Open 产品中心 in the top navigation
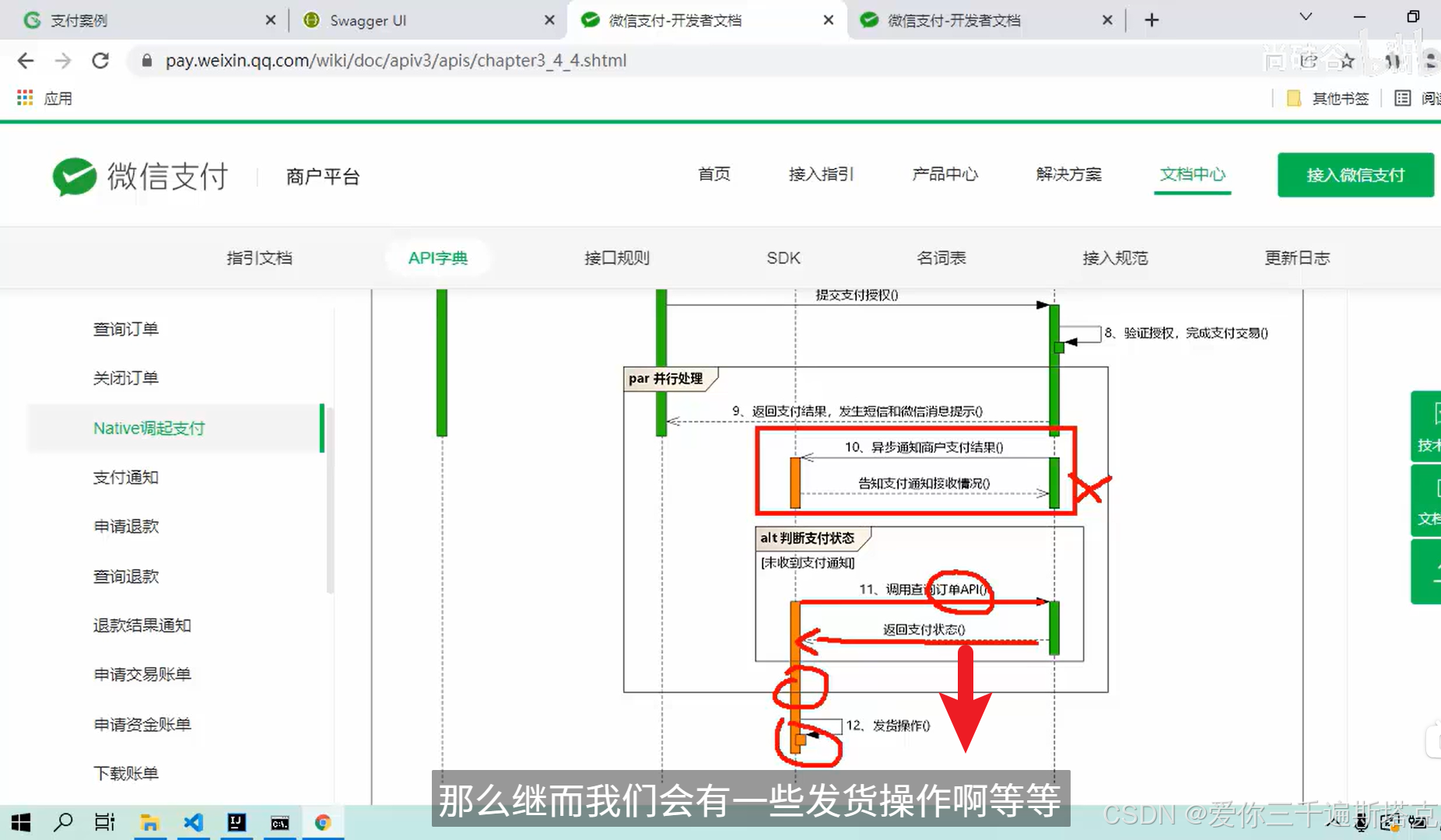Screen dimensions: 1441x840 point(945,174)
